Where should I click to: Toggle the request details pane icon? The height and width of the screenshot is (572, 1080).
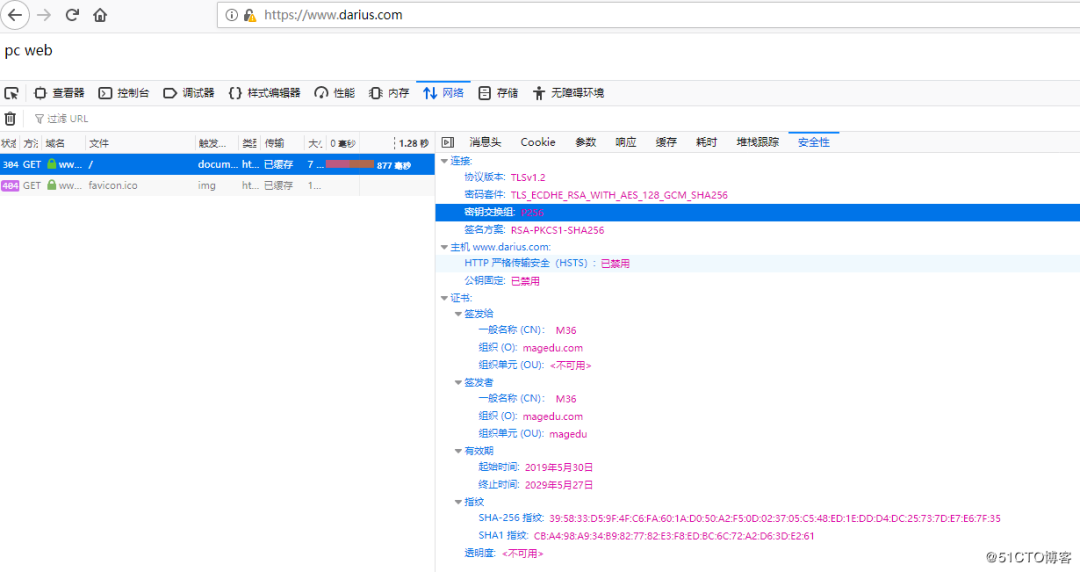pos(448,143)
